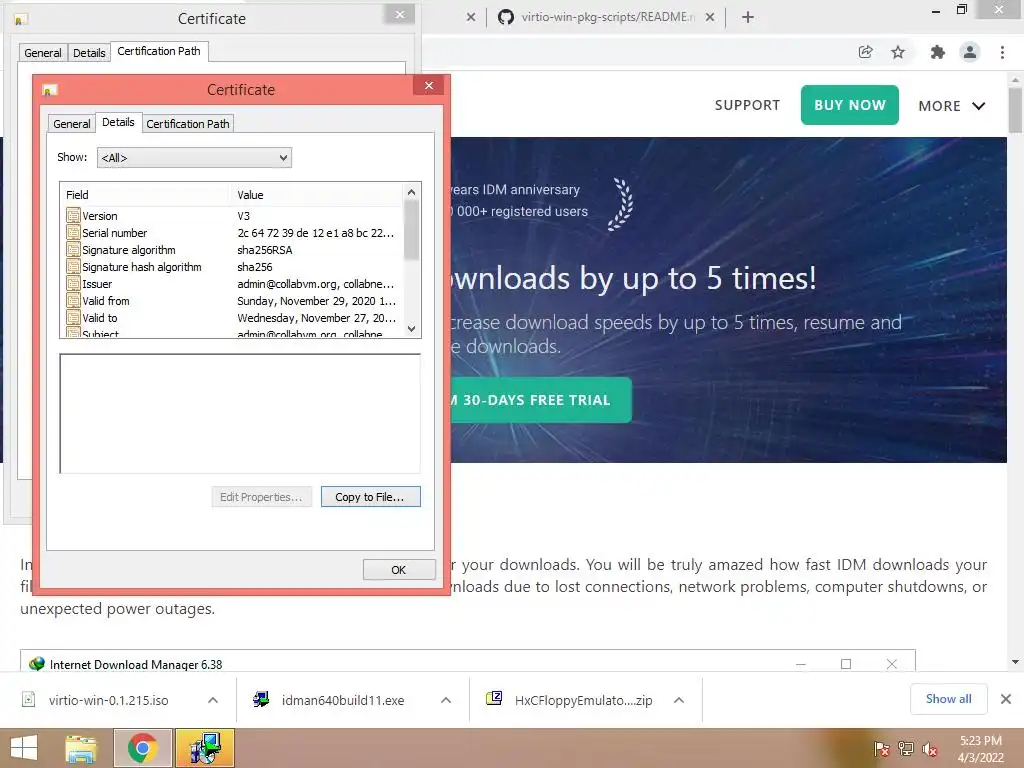Click the field list scroll-up arrow
1024x768 pixels.
point(411,192)
